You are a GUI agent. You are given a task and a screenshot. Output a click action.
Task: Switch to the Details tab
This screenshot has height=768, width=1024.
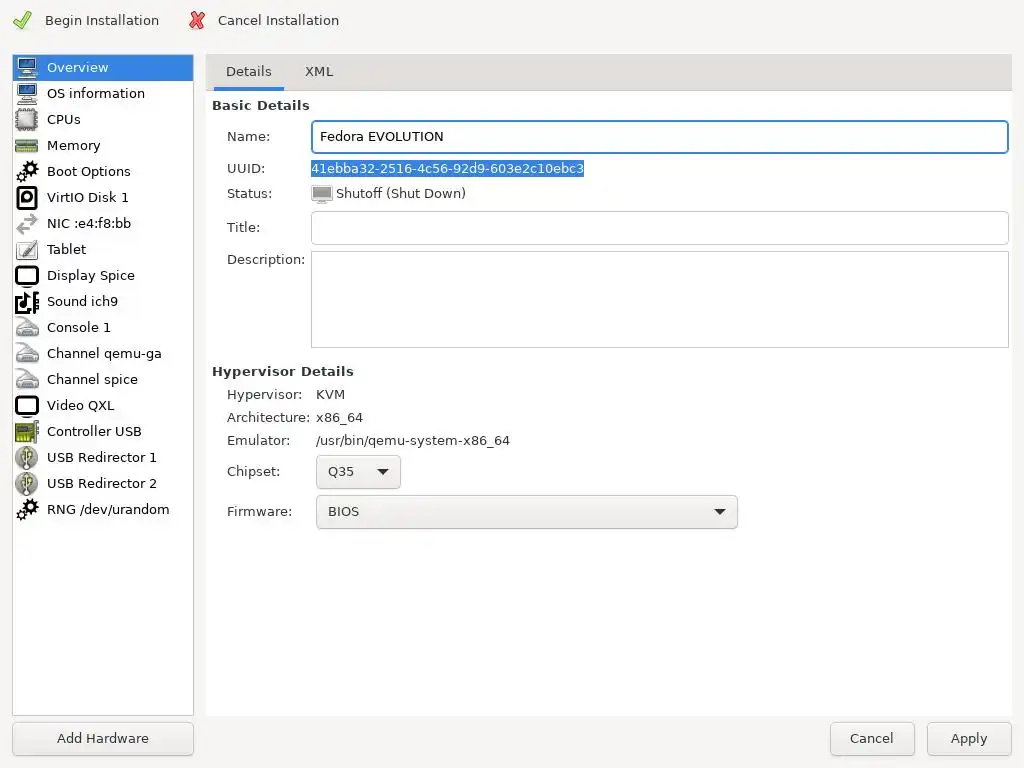pos(248,72)
